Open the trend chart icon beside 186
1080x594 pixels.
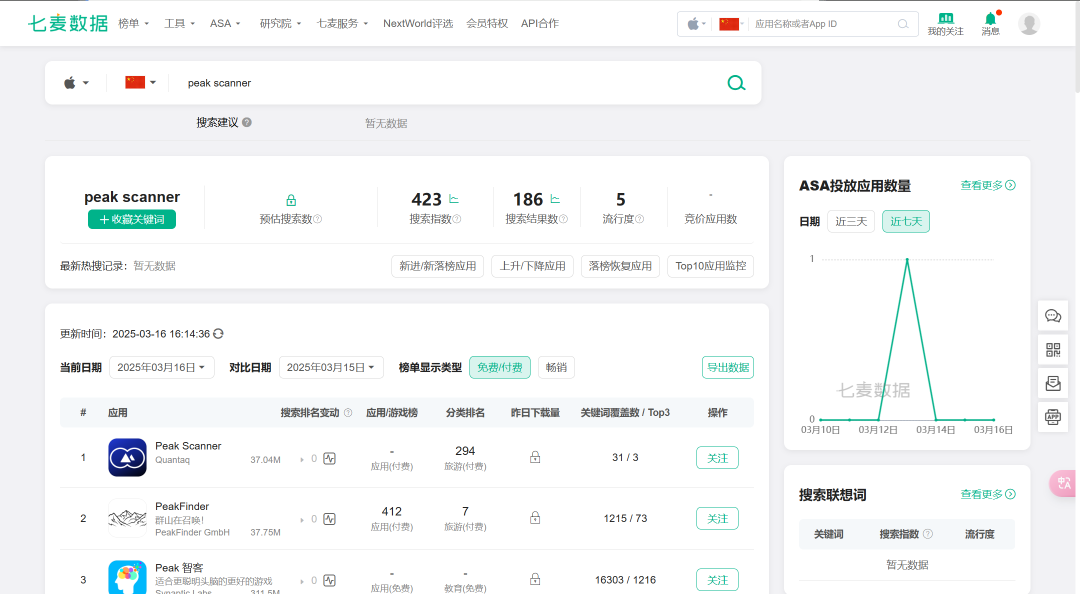(555, 199)
